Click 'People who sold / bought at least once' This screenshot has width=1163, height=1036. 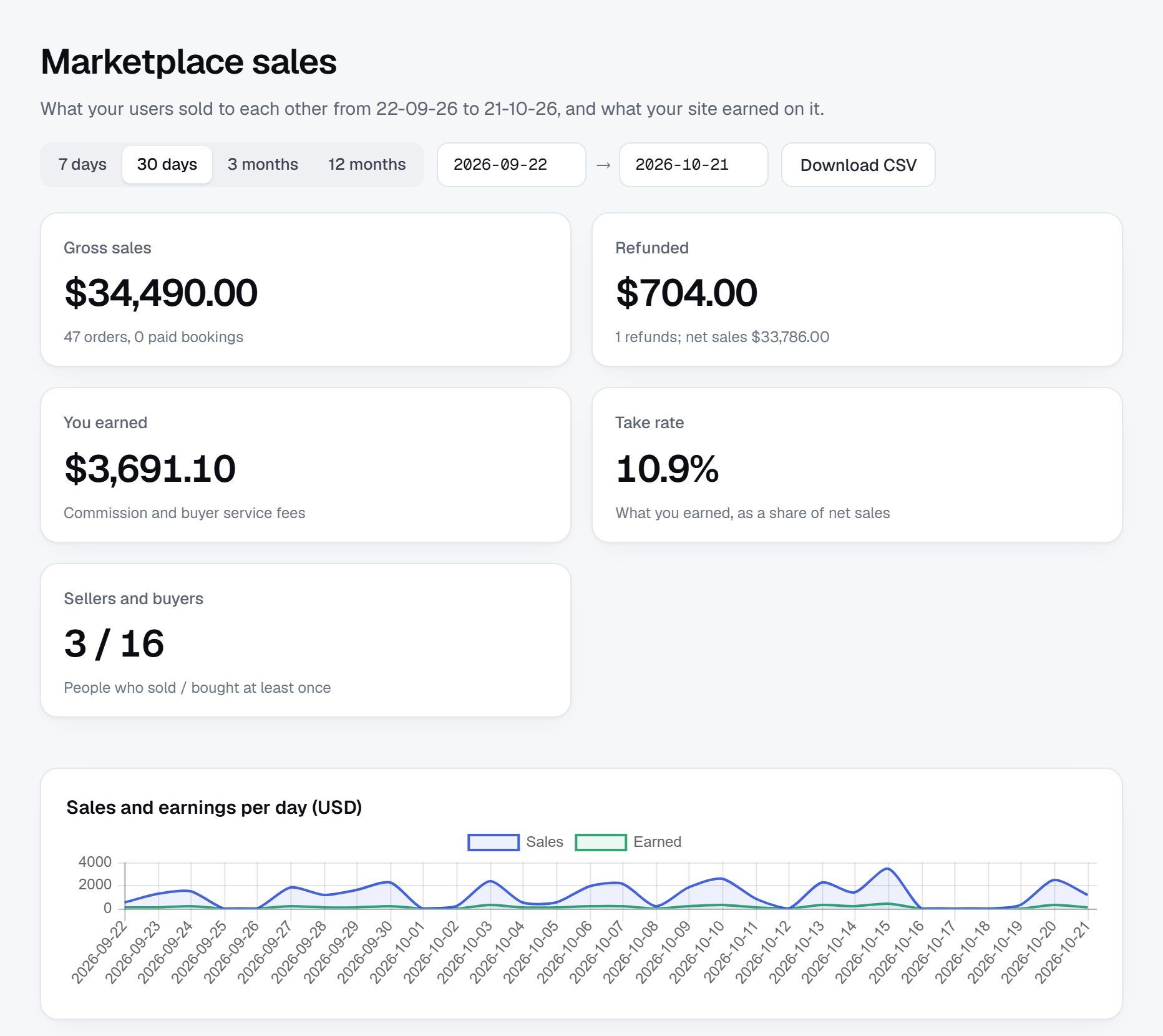197,688
